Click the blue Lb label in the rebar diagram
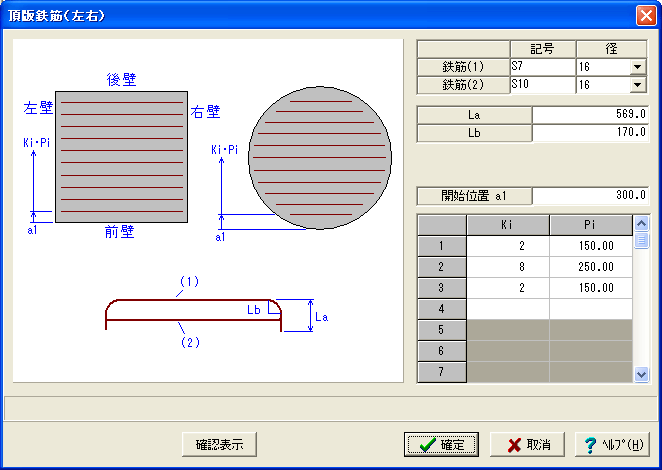The width and height of the screenshot is (662, 470). [x=254, y=310]
